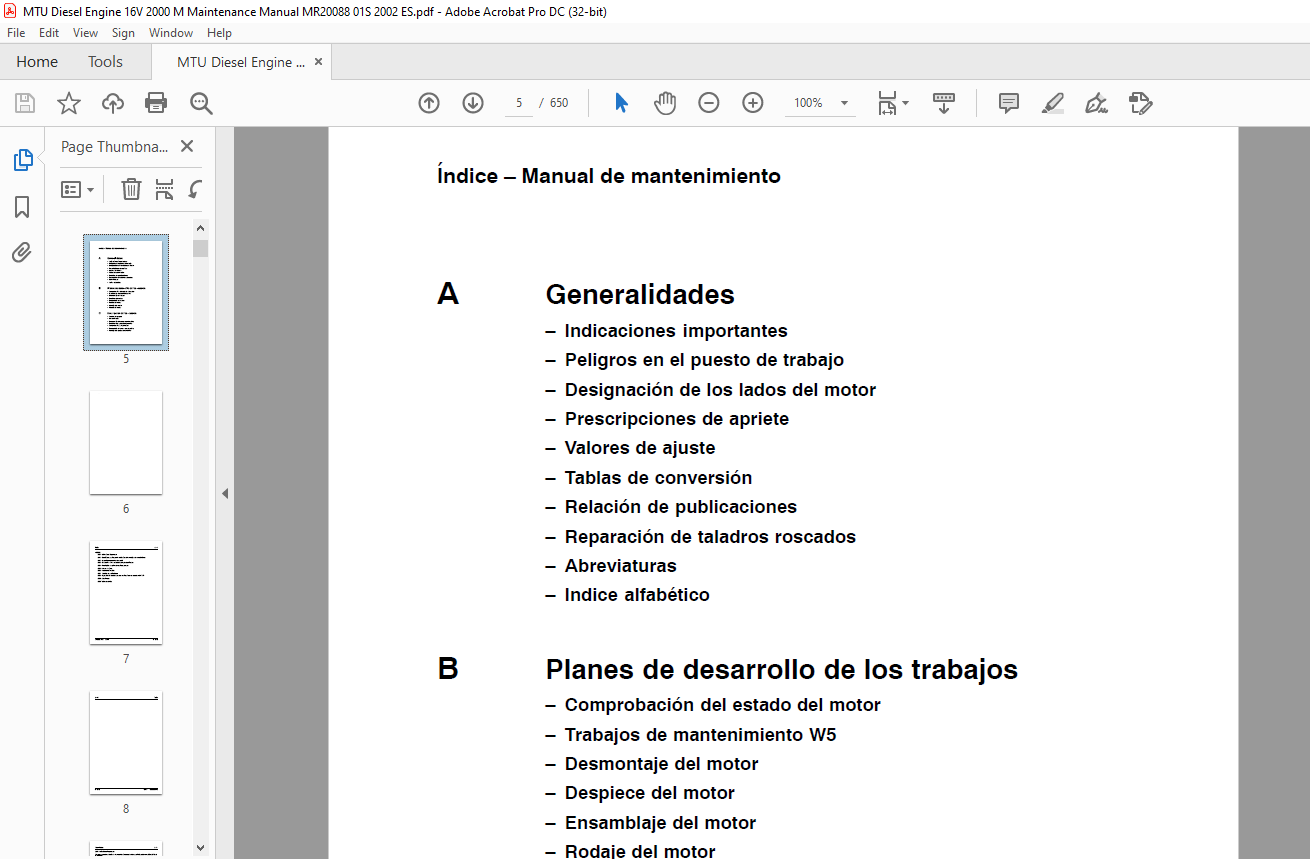
Task: Activate the Hand pan tool
Action: pyautogui.click(x=665, y=103)
